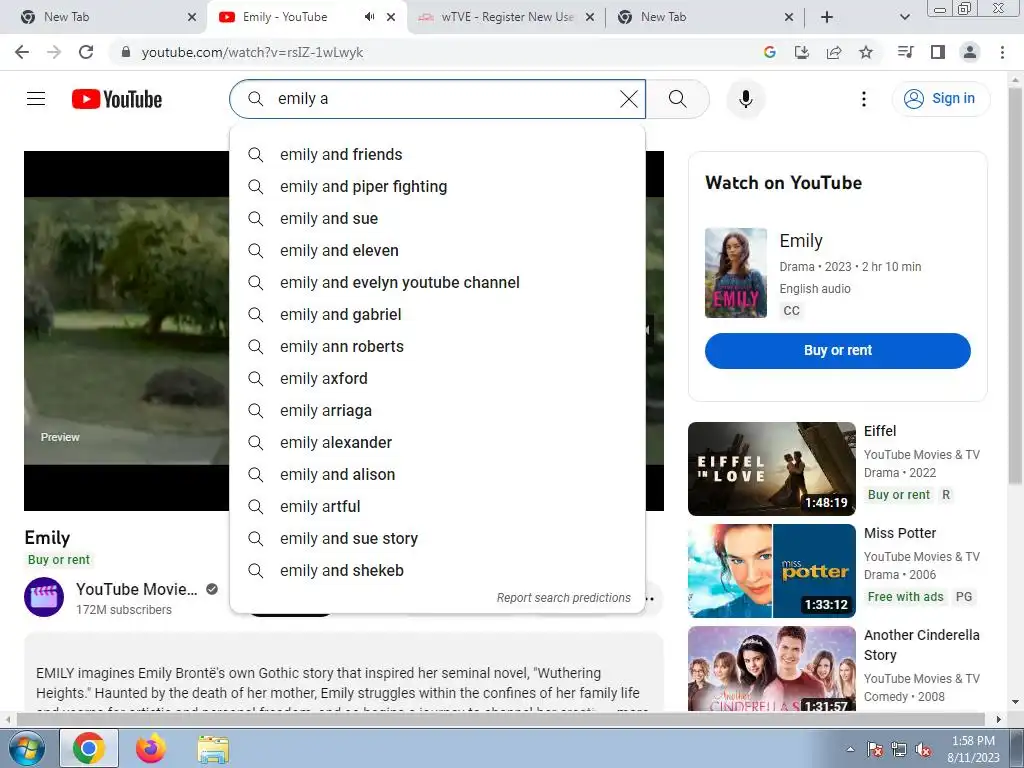Show hidden system tray icons
This screenshot has width=1024, height=768.
850,750
